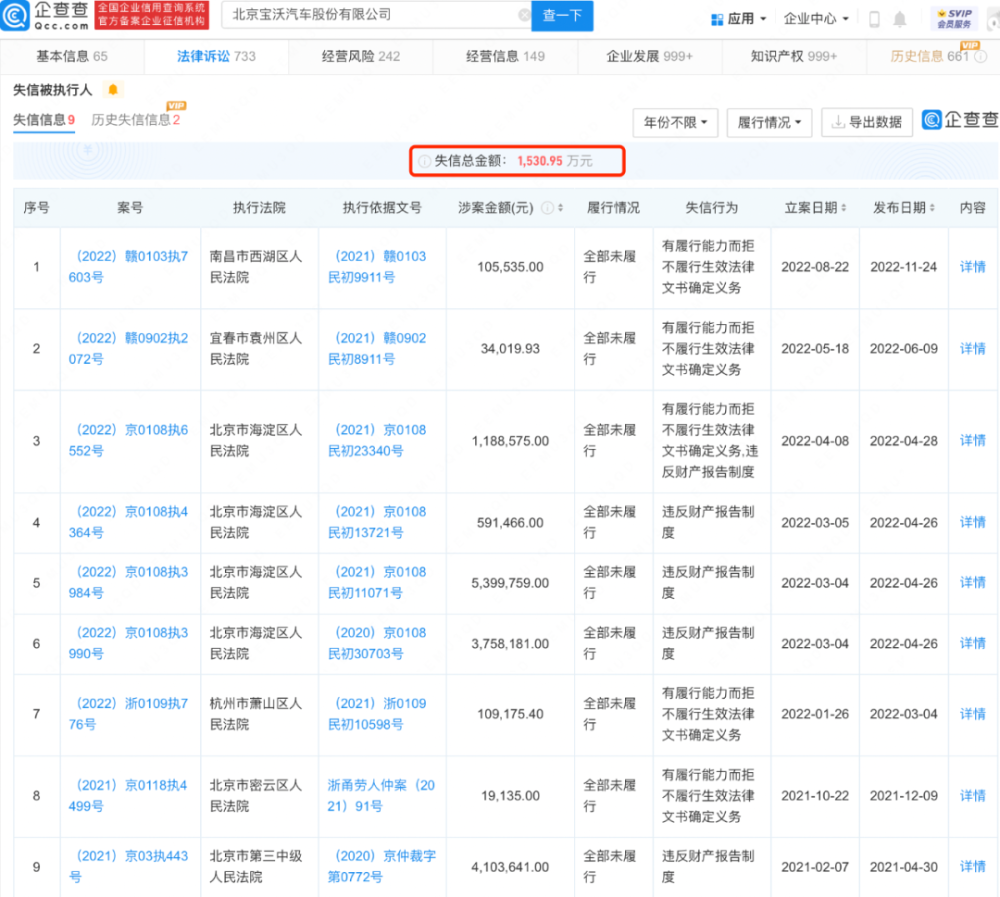The image size is (1000, 897).
Task: Click the Qcc logo icon at top left
Action: 14,15
